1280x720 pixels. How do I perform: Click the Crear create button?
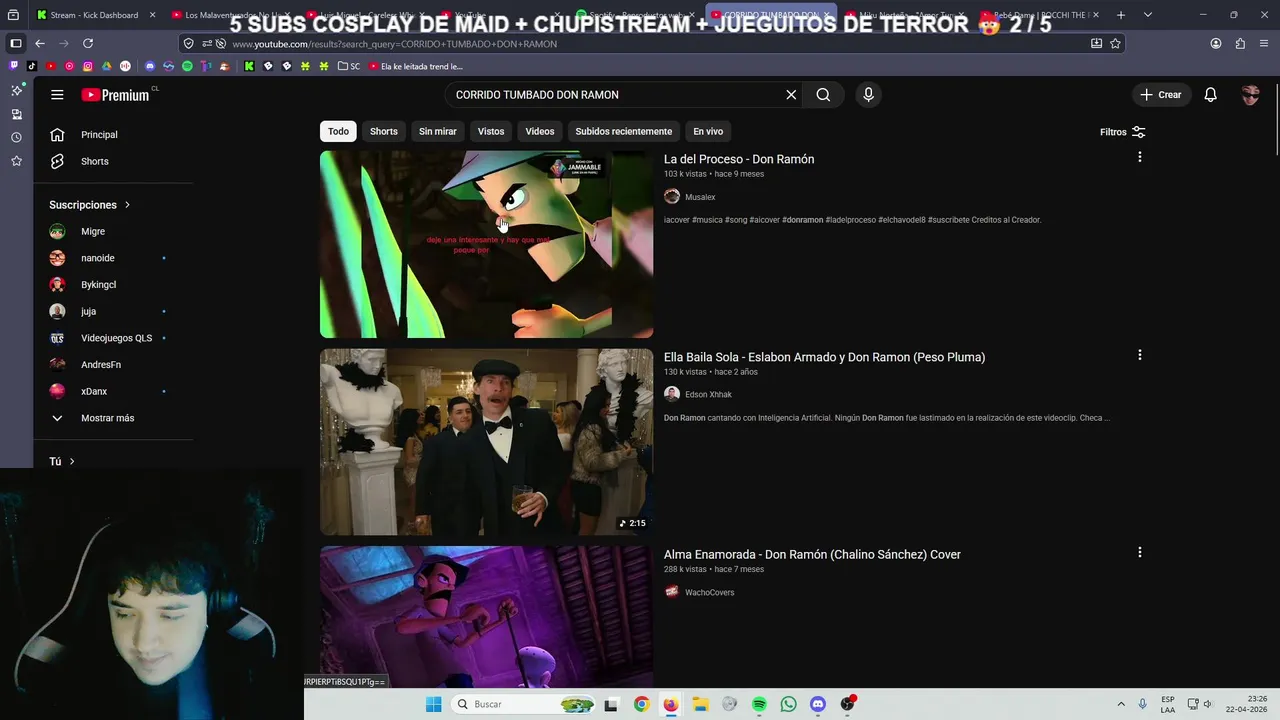point(1160,95)
